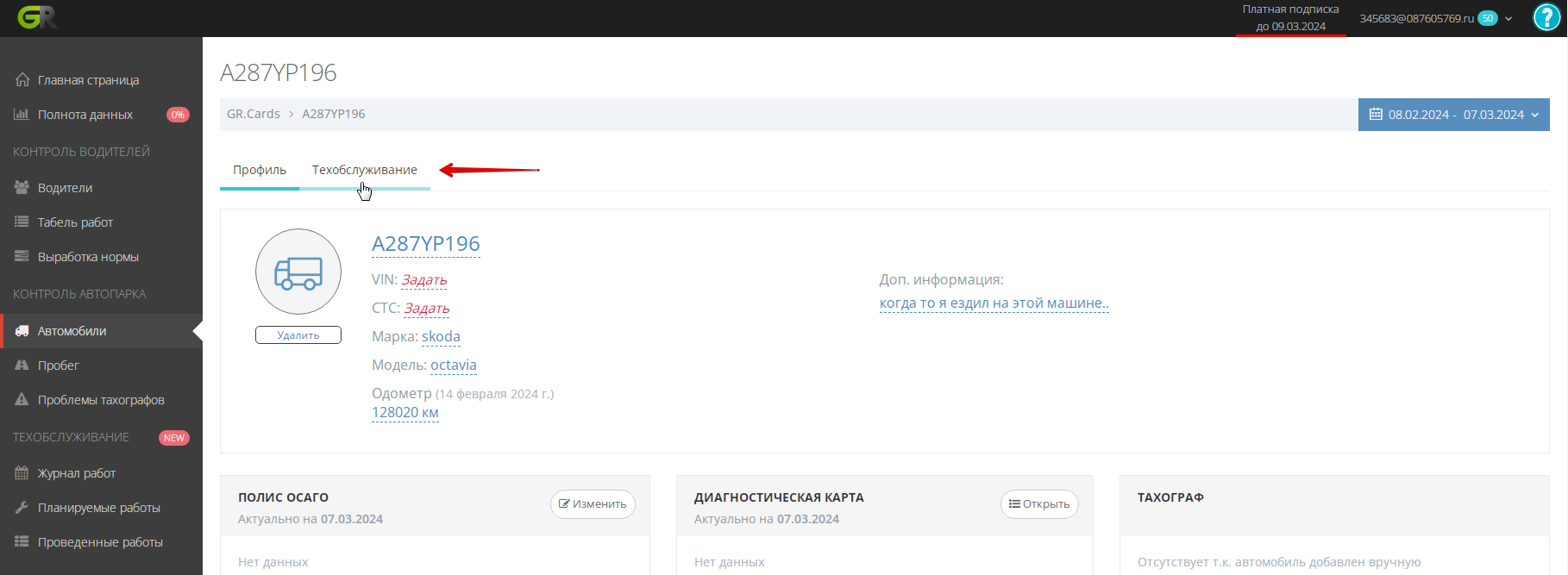Click the wrench icon for Планируемые работы
The image size is (1568, 575).
point(22,508)
